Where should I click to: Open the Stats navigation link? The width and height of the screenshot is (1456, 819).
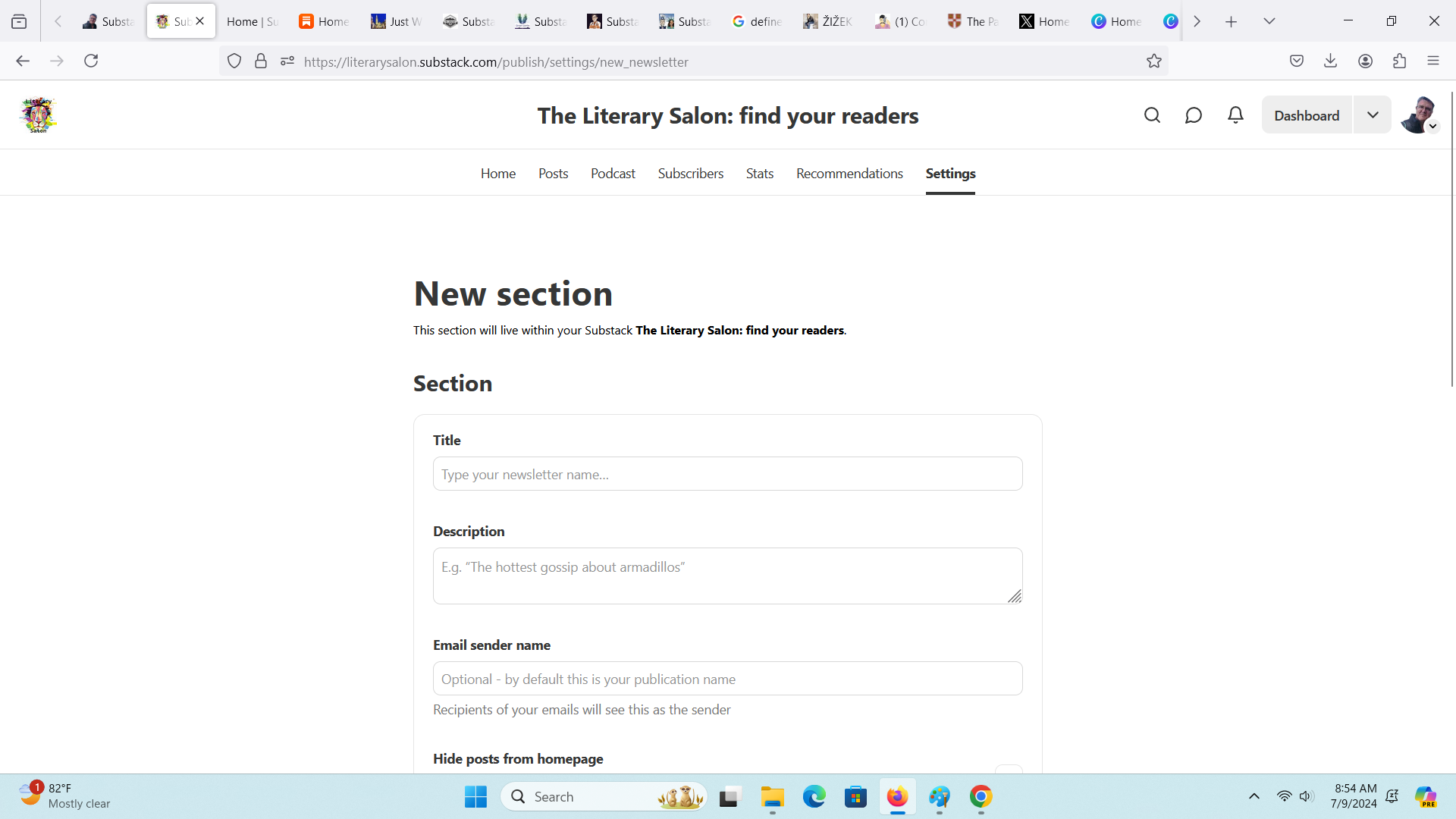(759, 174)
